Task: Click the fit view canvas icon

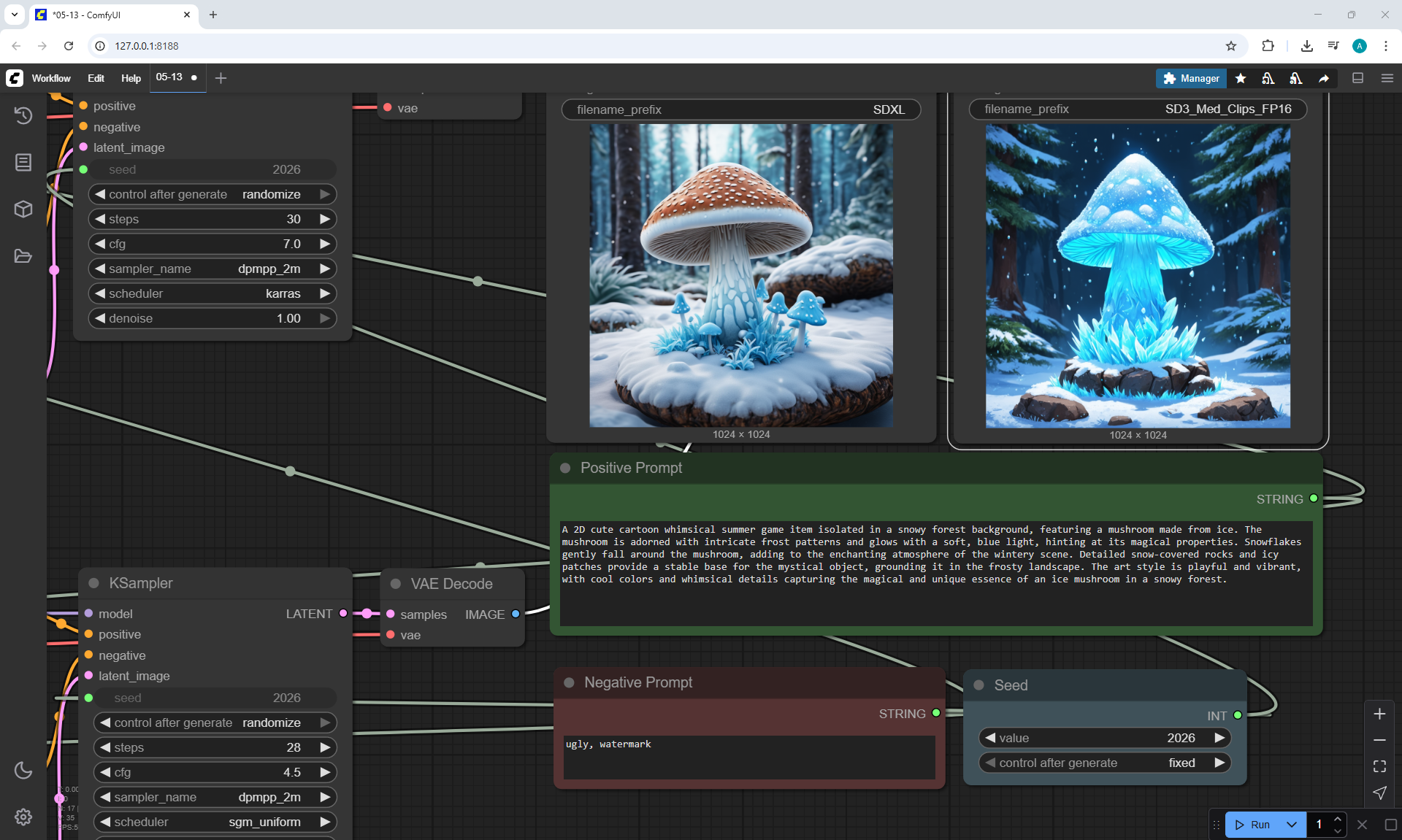Action: [1379, 766]
